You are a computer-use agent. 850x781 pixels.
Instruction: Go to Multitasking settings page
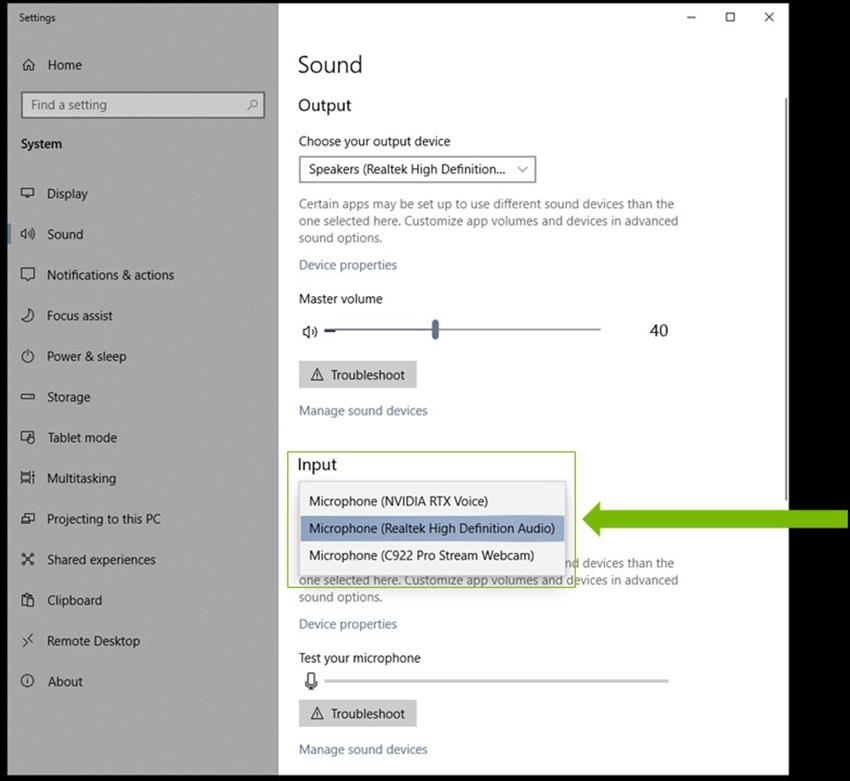pyautogui.click(x=81, y=479)
